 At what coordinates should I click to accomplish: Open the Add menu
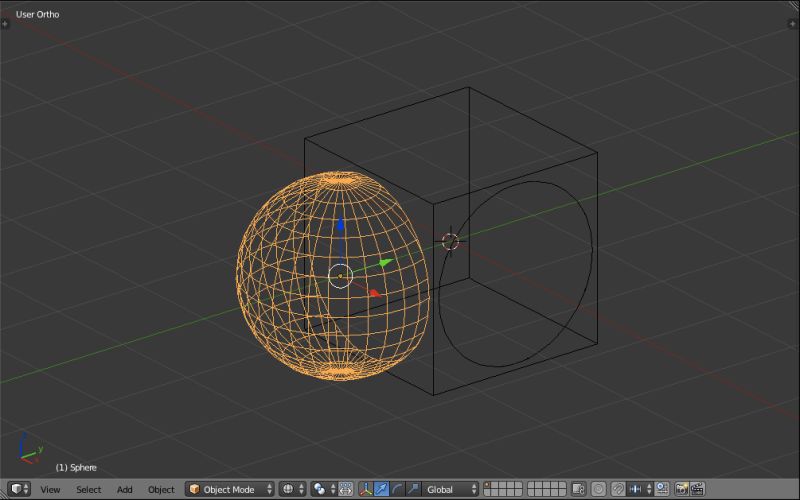pyautogui.click(x=124, y=489)
